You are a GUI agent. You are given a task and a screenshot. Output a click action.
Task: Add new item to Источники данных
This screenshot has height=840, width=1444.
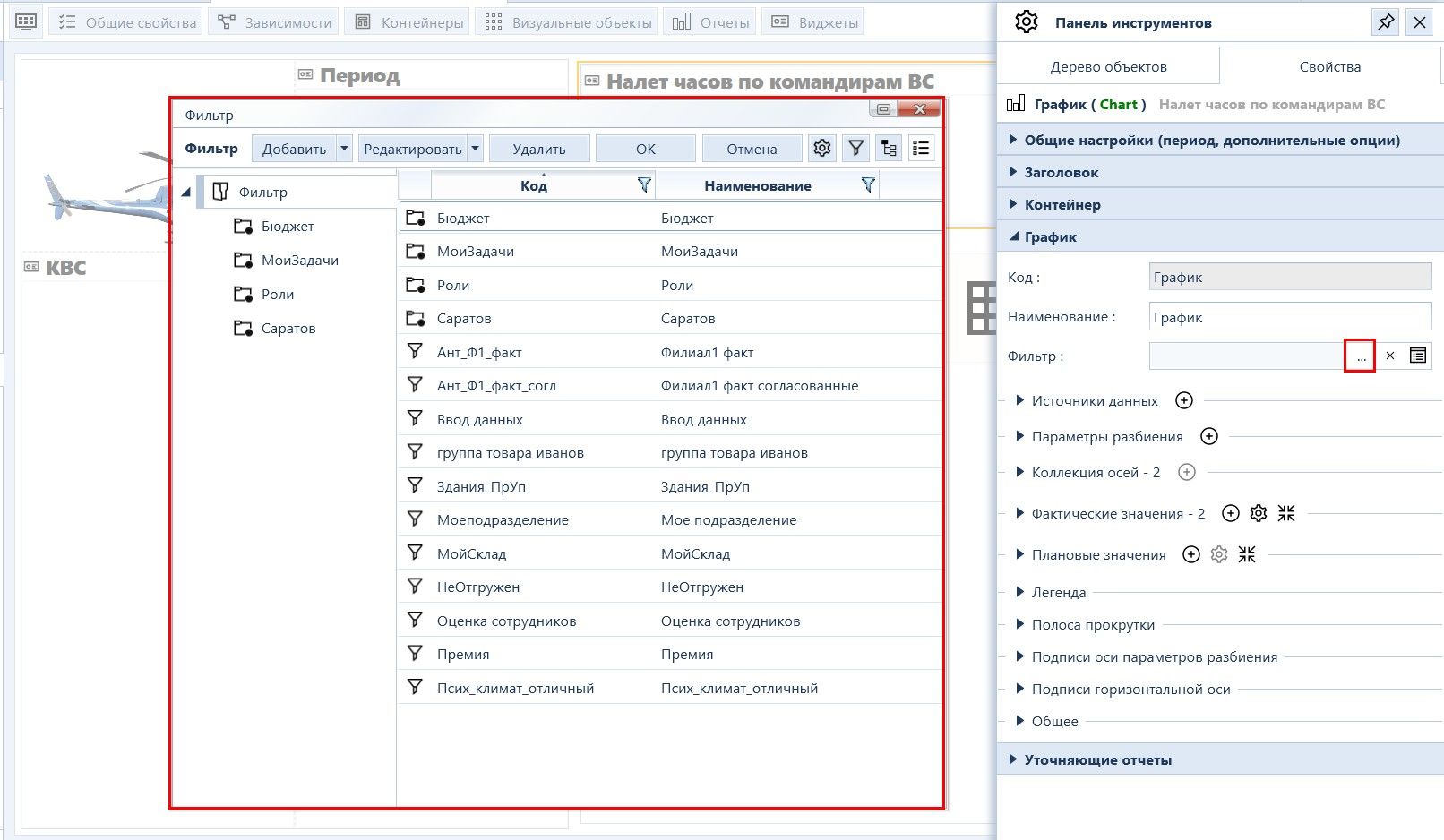coord(1184,400)
